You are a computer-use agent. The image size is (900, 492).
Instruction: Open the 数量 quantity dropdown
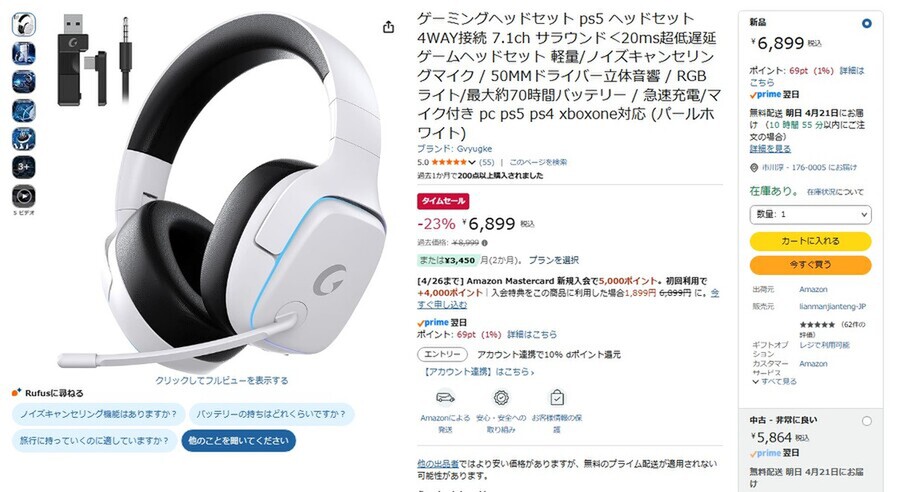[x=810, y=214]
